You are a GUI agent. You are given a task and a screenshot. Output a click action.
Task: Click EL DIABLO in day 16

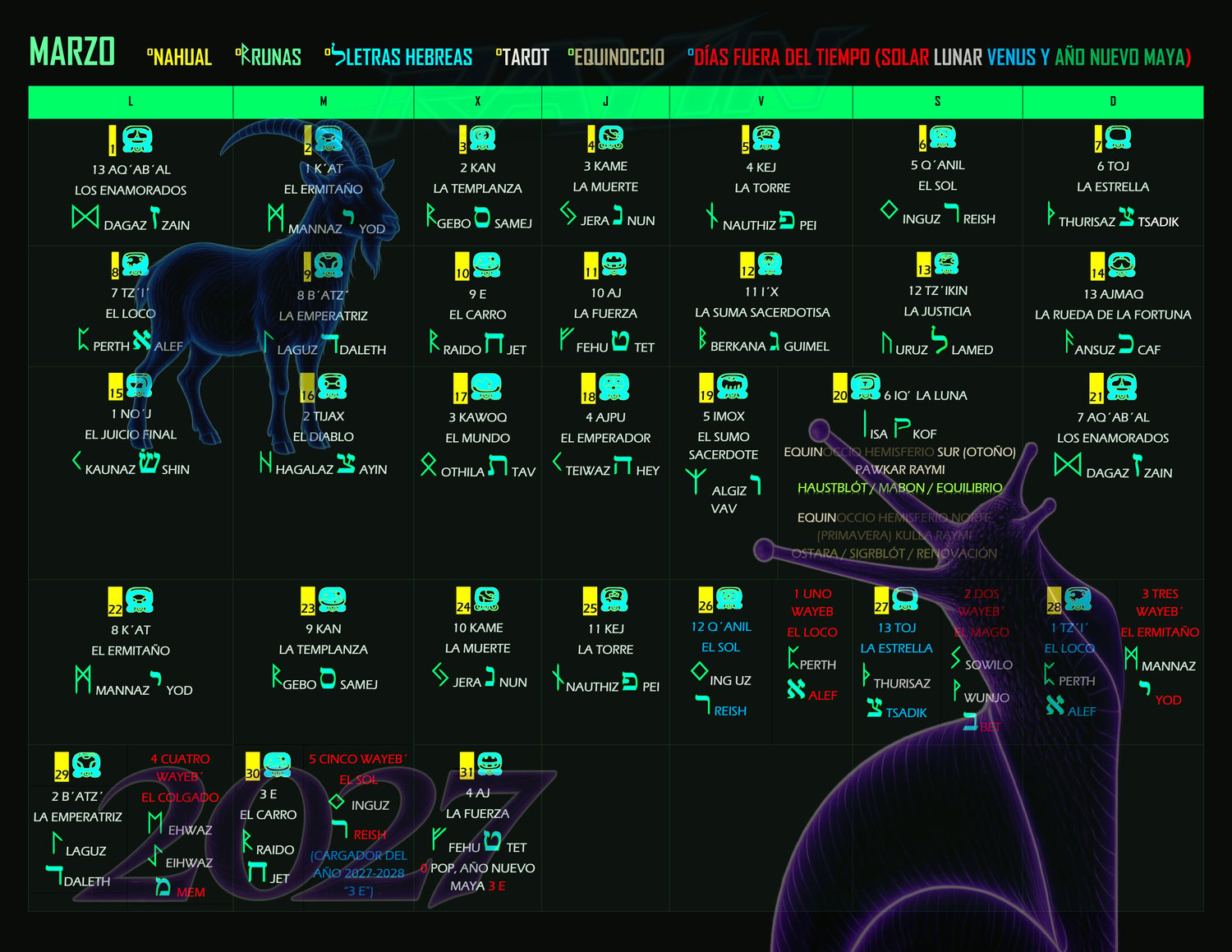[x=324, y=437]
